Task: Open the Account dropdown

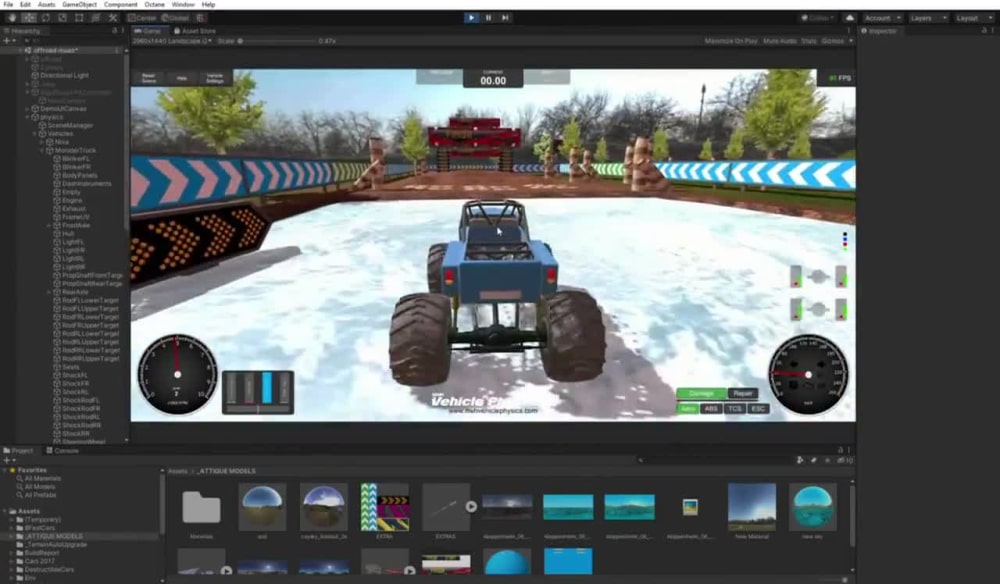Action: click(882, 18)
